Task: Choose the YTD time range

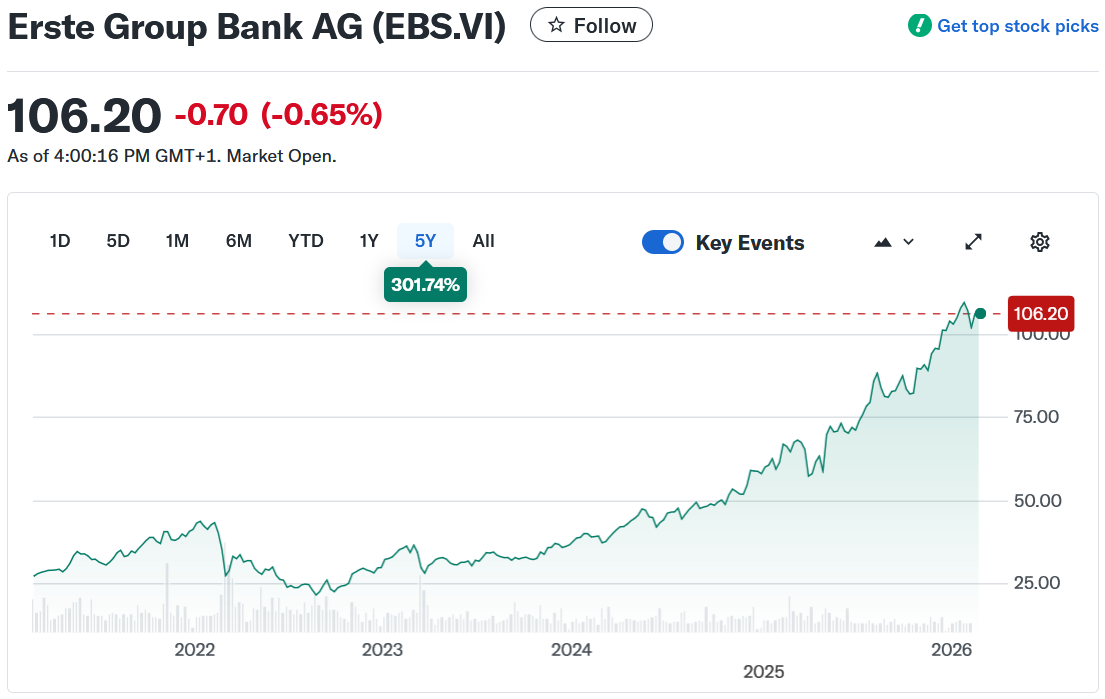Action: (306, 241)
